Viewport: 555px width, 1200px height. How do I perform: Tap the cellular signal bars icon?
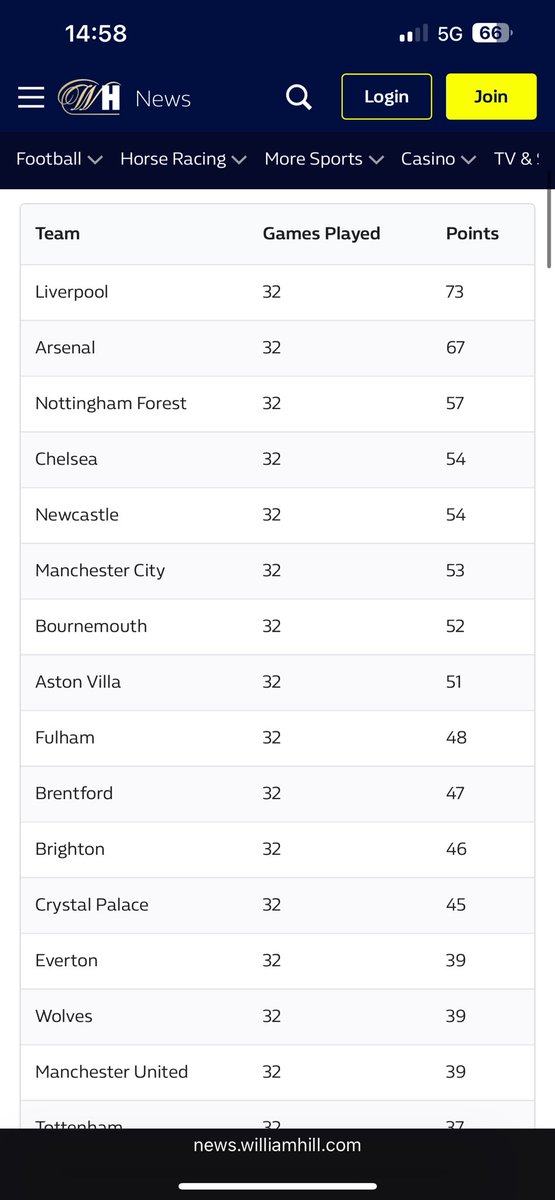click(413, 34)
